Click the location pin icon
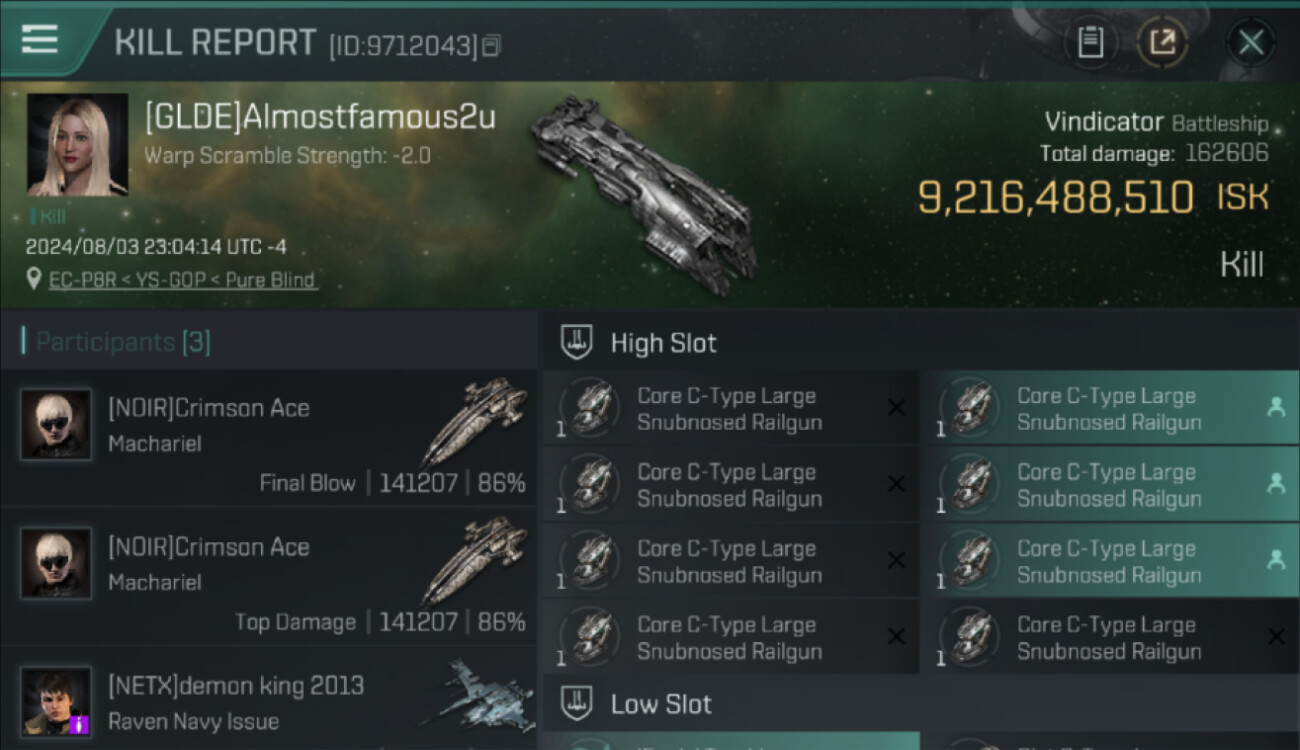The image size is (1300, 750). [x=35, y=279]
